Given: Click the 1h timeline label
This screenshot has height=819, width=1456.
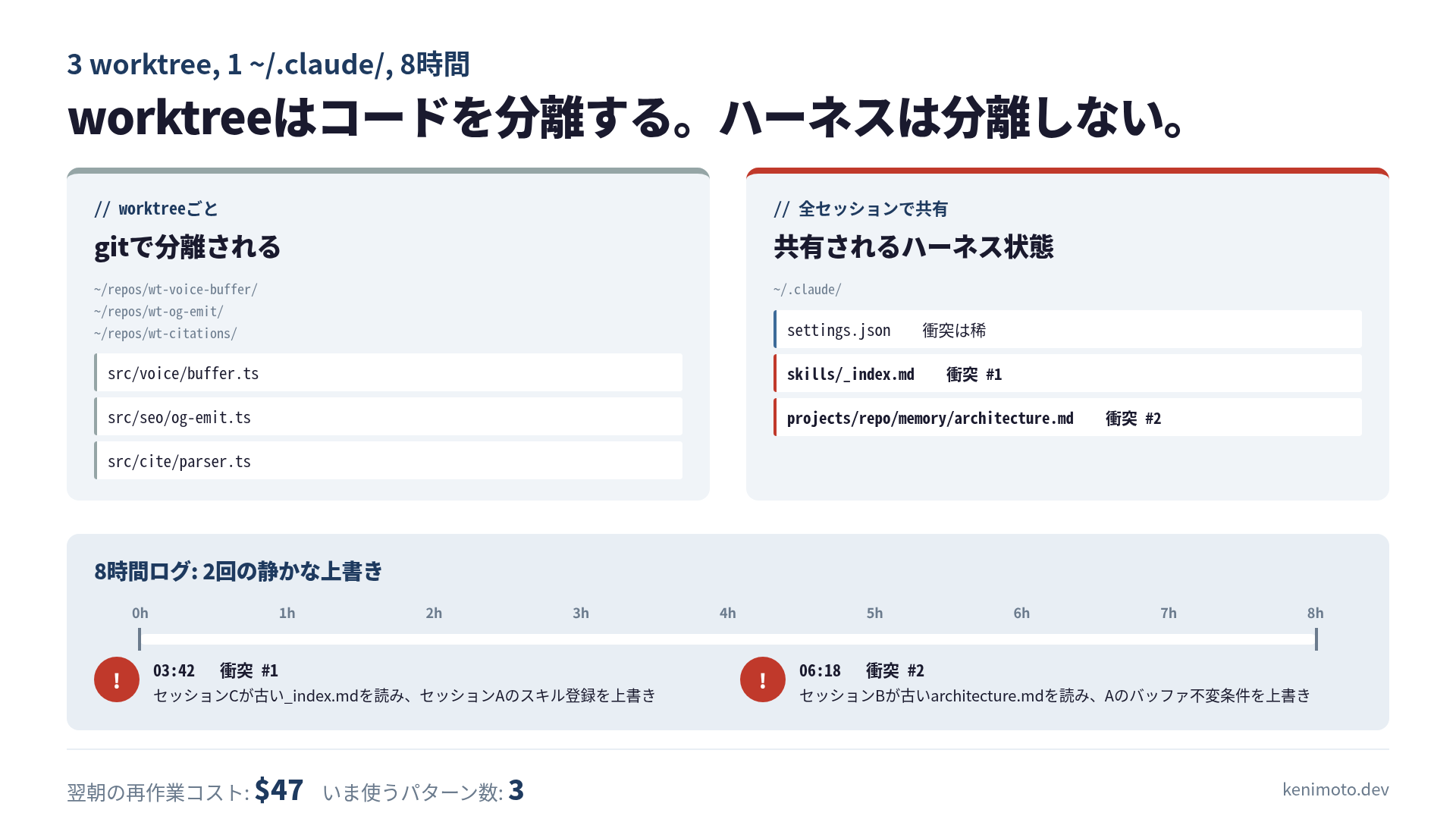Looking at the screenshot, I should pyautogui.click(x=287, y=613).
